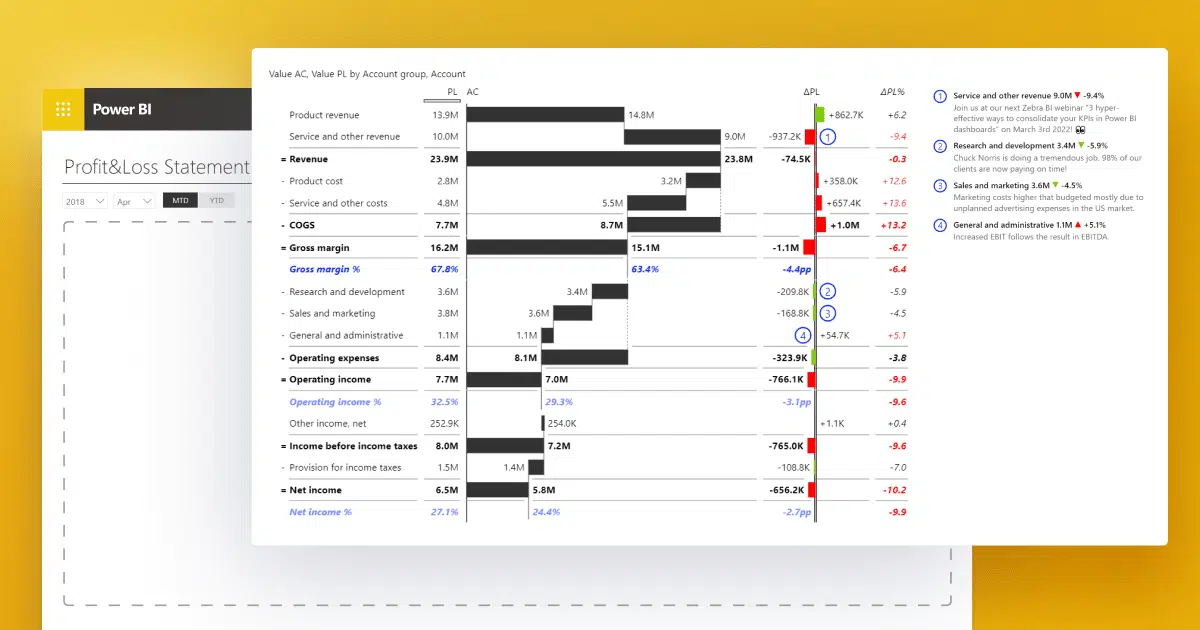Screen dimensions: 1200x630
Task: Click the green variance bar next to +862.7K
Action: (x=820, y=114)
